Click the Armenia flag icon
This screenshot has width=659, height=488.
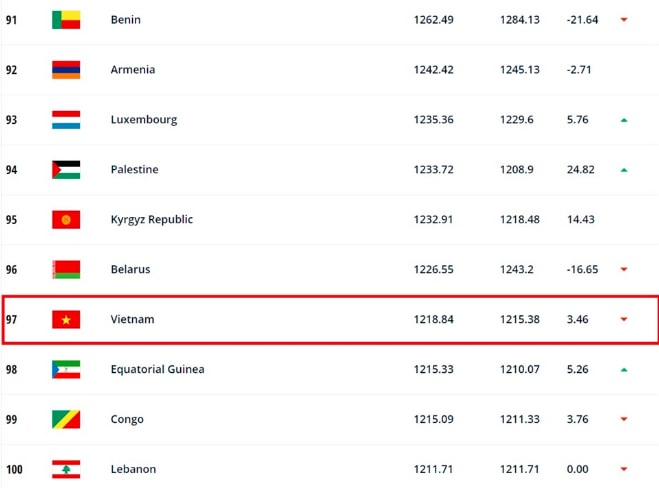point(66,70)
